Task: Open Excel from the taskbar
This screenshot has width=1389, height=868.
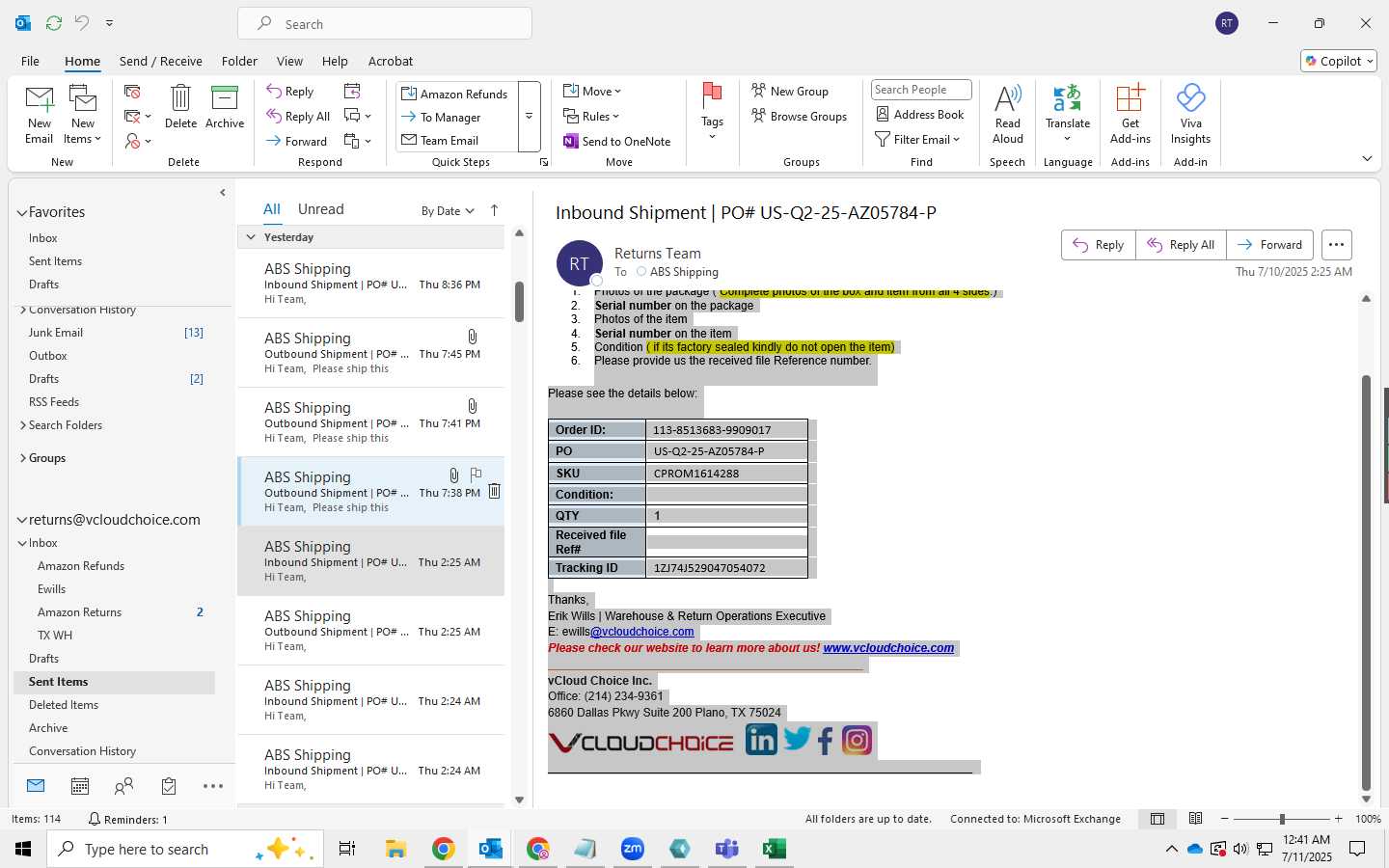Action: point(774,849)
